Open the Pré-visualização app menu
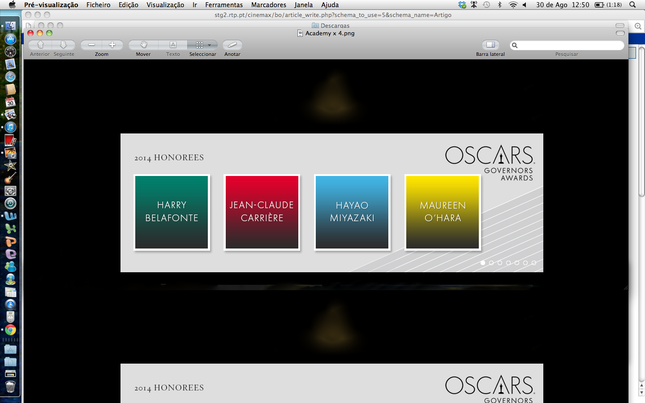Image resolution: width=645 pixels, height=403 pixels. [x=51, y=5]
